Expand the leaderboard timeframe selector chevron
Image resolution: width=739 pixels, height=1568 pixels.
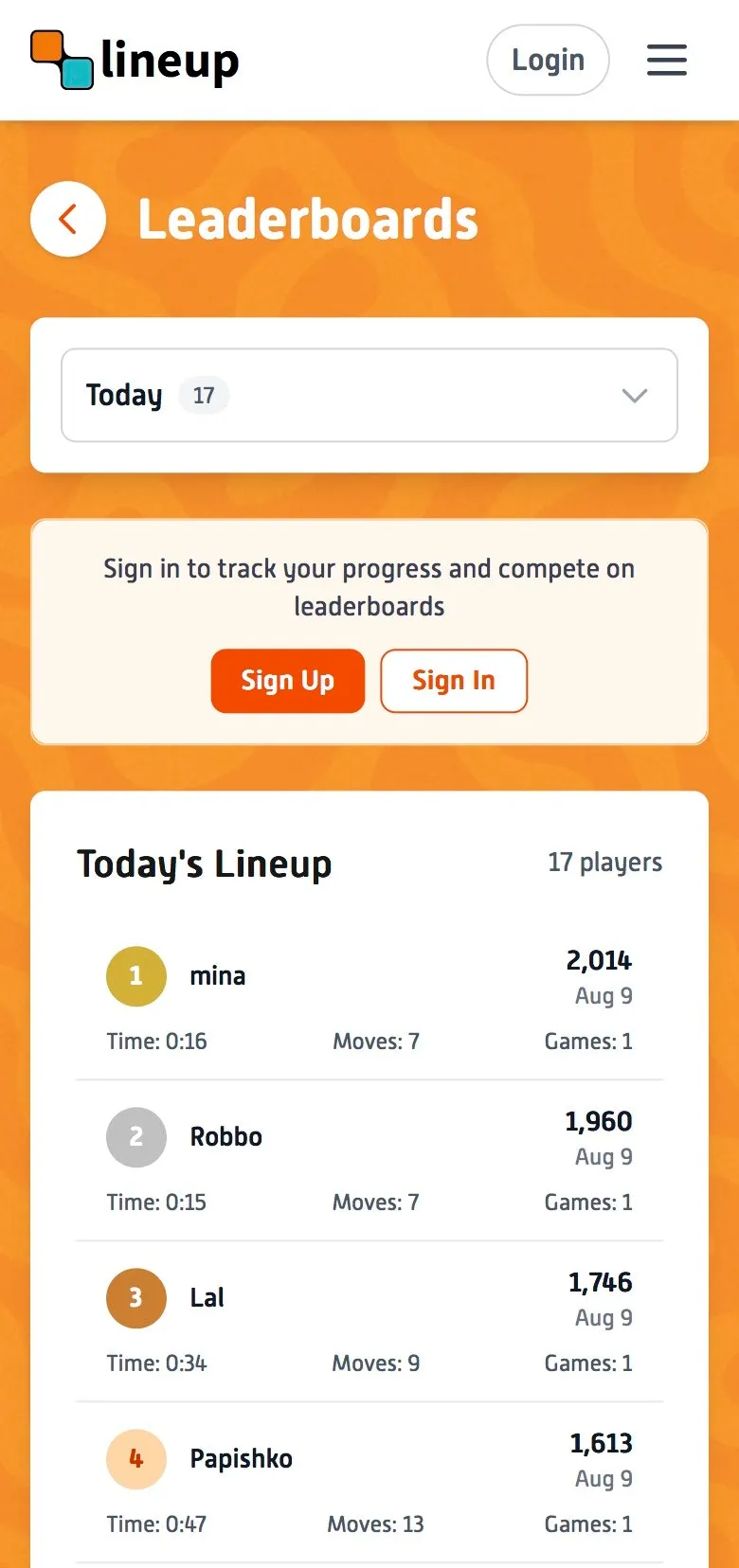click(634, 395)
